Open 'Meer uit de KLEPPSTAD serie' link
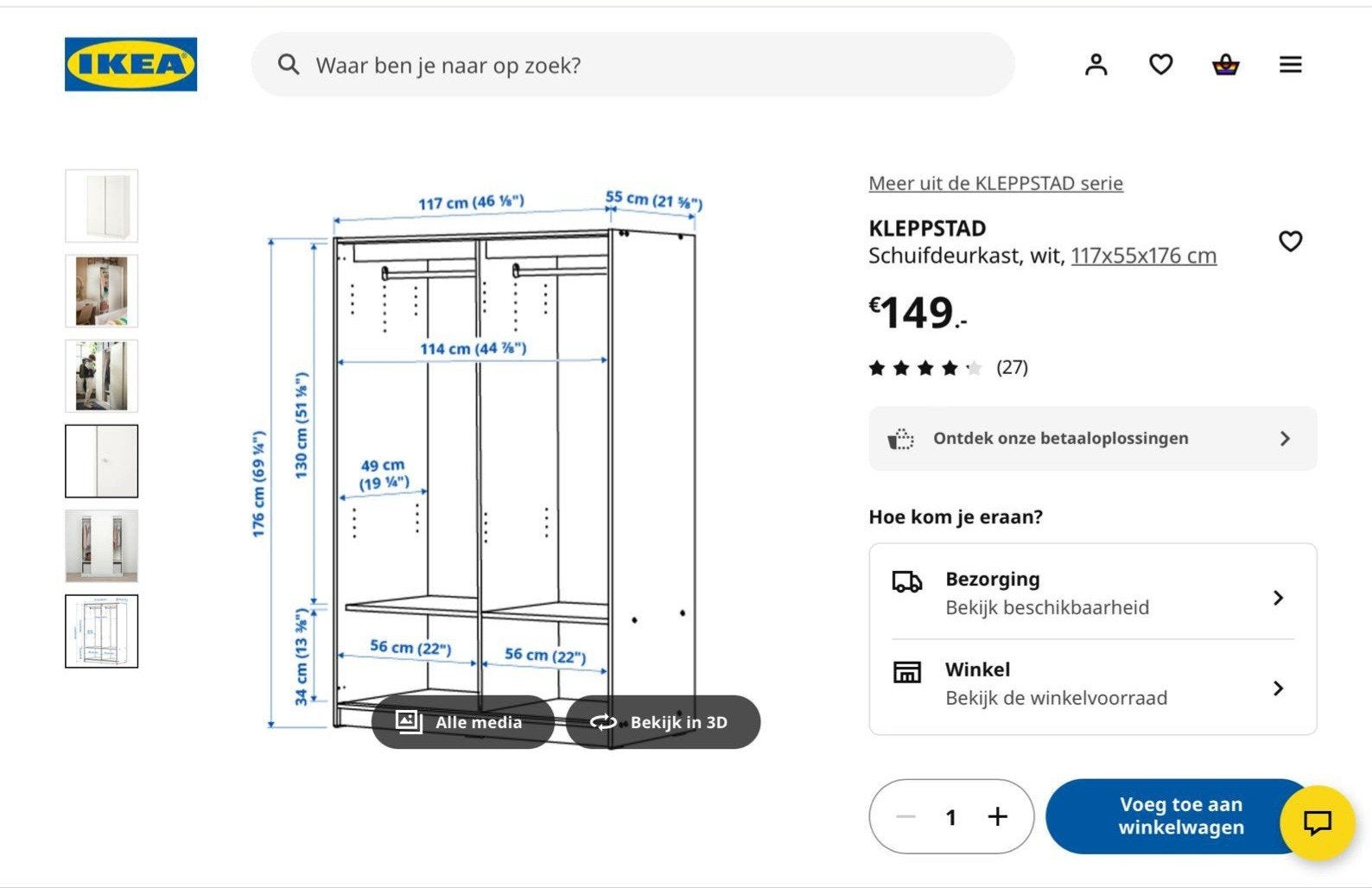This screenshot has width=1372, height=888. point(995,183)
